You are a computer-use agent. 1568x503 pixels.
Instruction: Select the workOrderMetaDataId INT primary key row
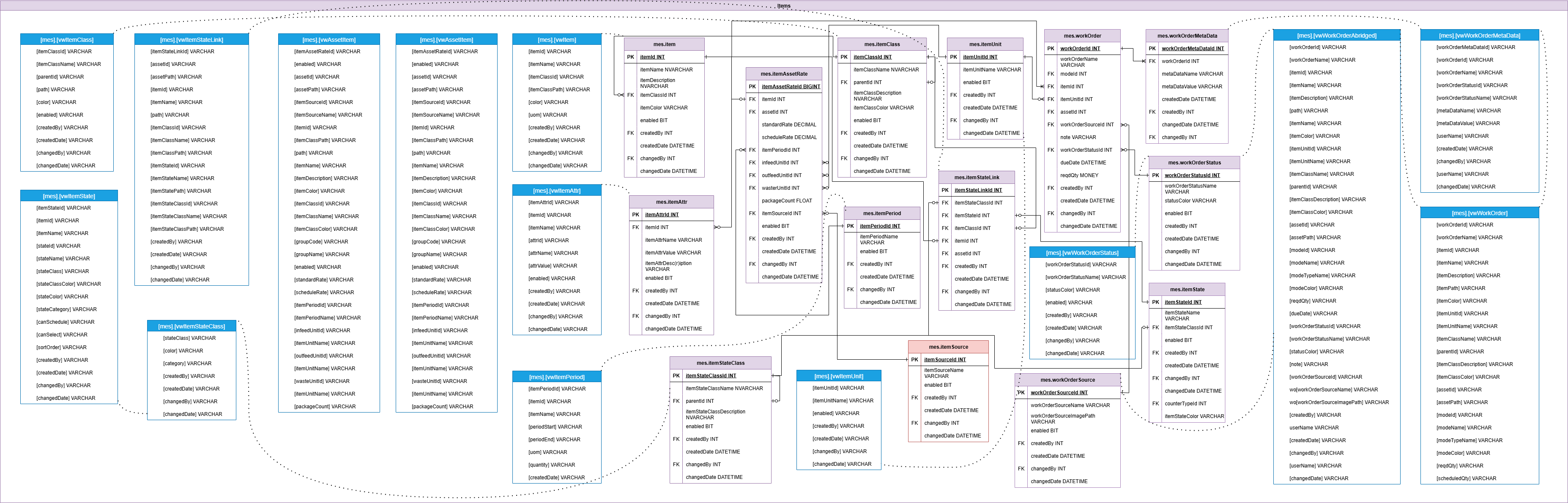(x=1187, y=49)
